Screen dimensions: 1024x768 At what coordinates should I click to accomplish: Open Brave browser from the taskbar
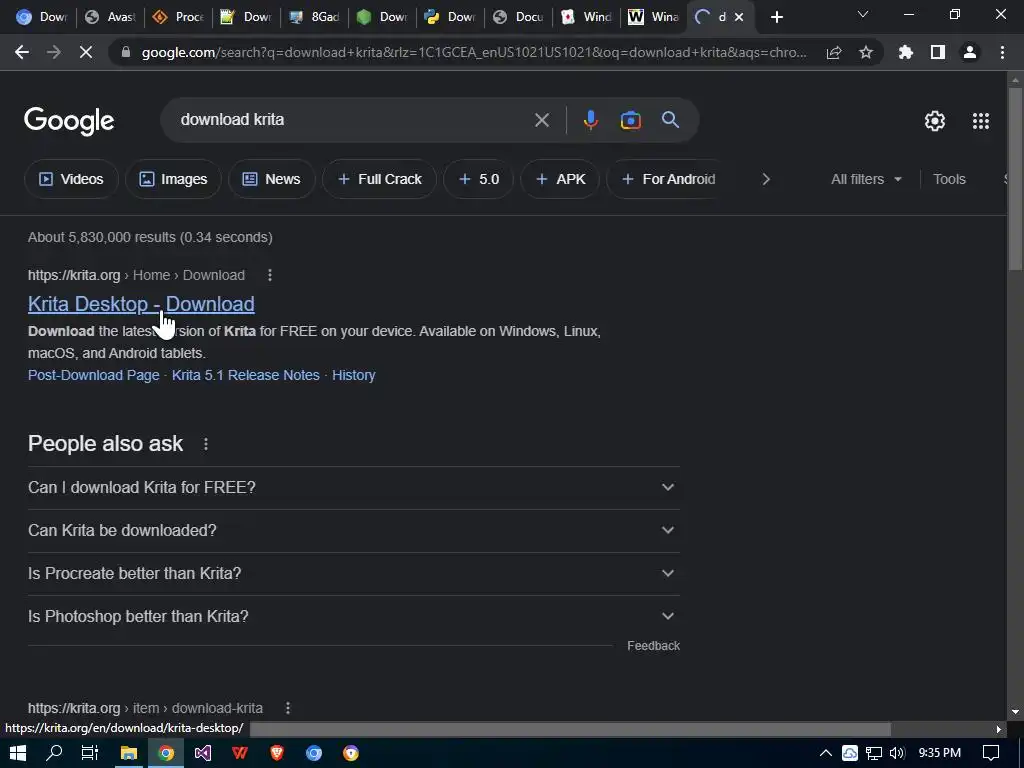pyautogui.click(x=277, y=753)
